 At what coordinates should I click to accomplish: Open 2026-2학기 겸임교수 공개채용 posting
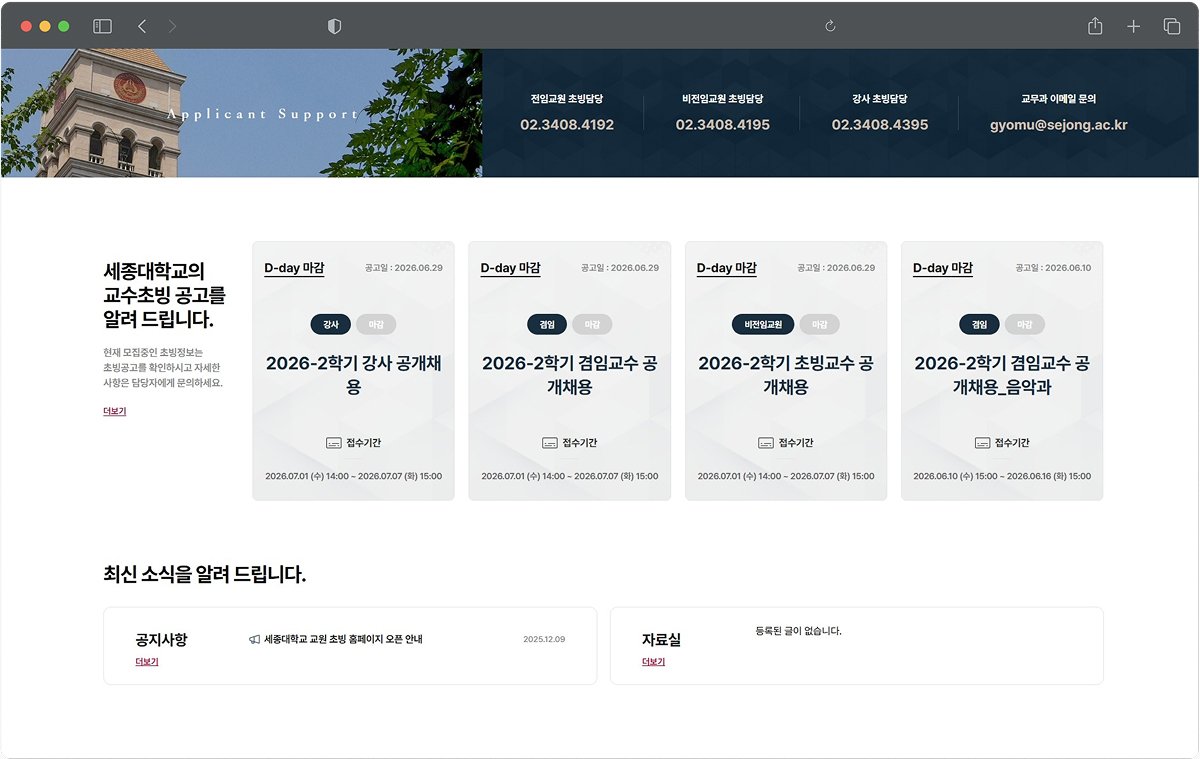(569, 375)
